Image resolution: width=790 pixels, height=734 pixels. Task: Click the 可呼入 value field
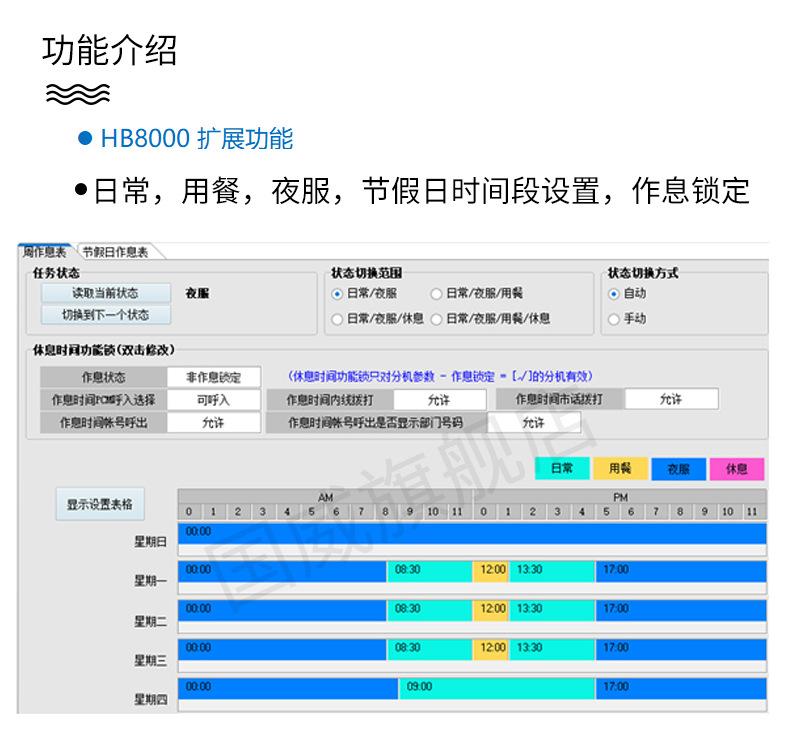coord(214,400)
